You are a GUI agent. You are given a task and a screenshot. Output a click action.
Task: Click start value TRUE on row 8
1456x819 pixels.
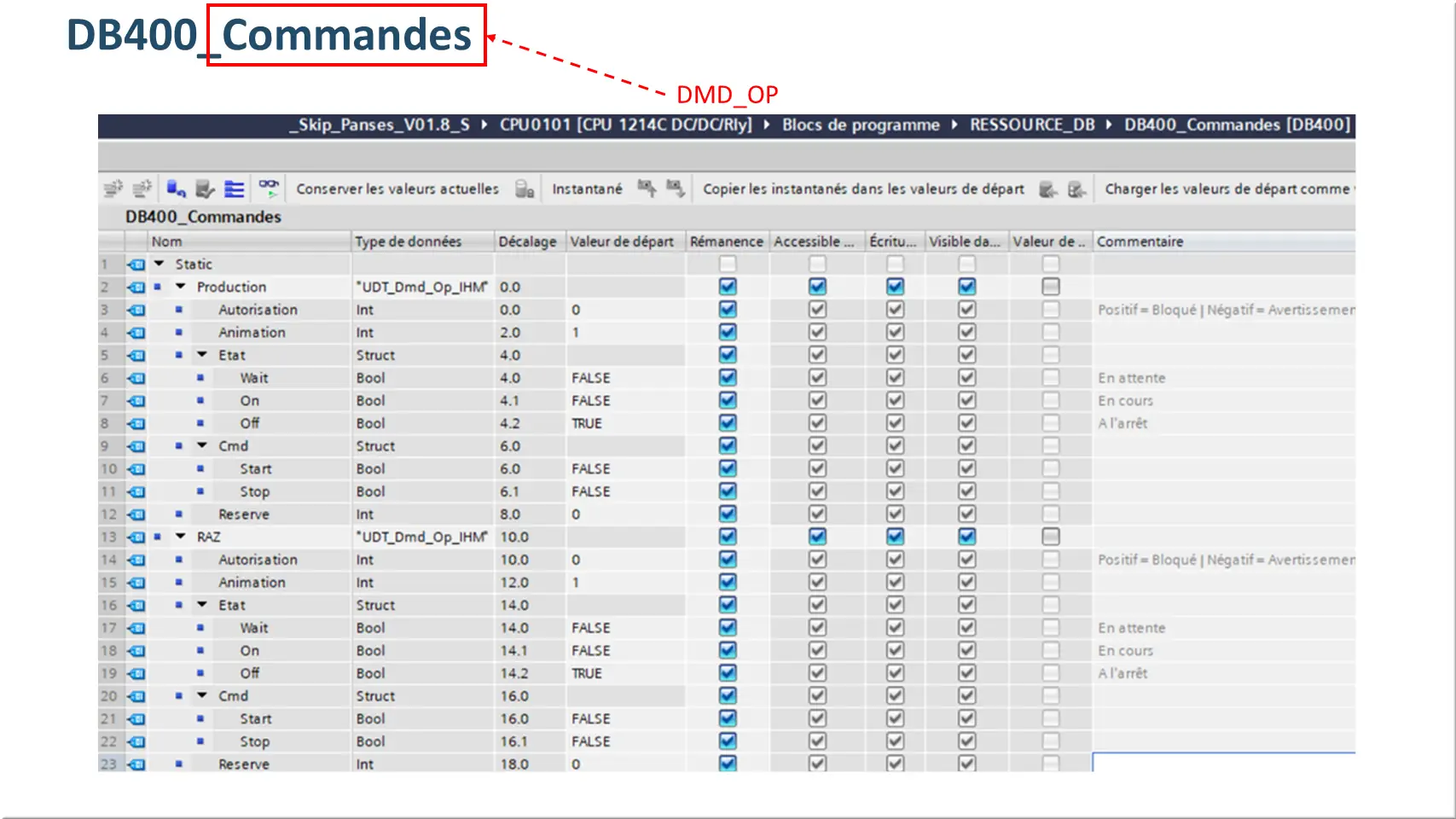(x=587, y=423)
